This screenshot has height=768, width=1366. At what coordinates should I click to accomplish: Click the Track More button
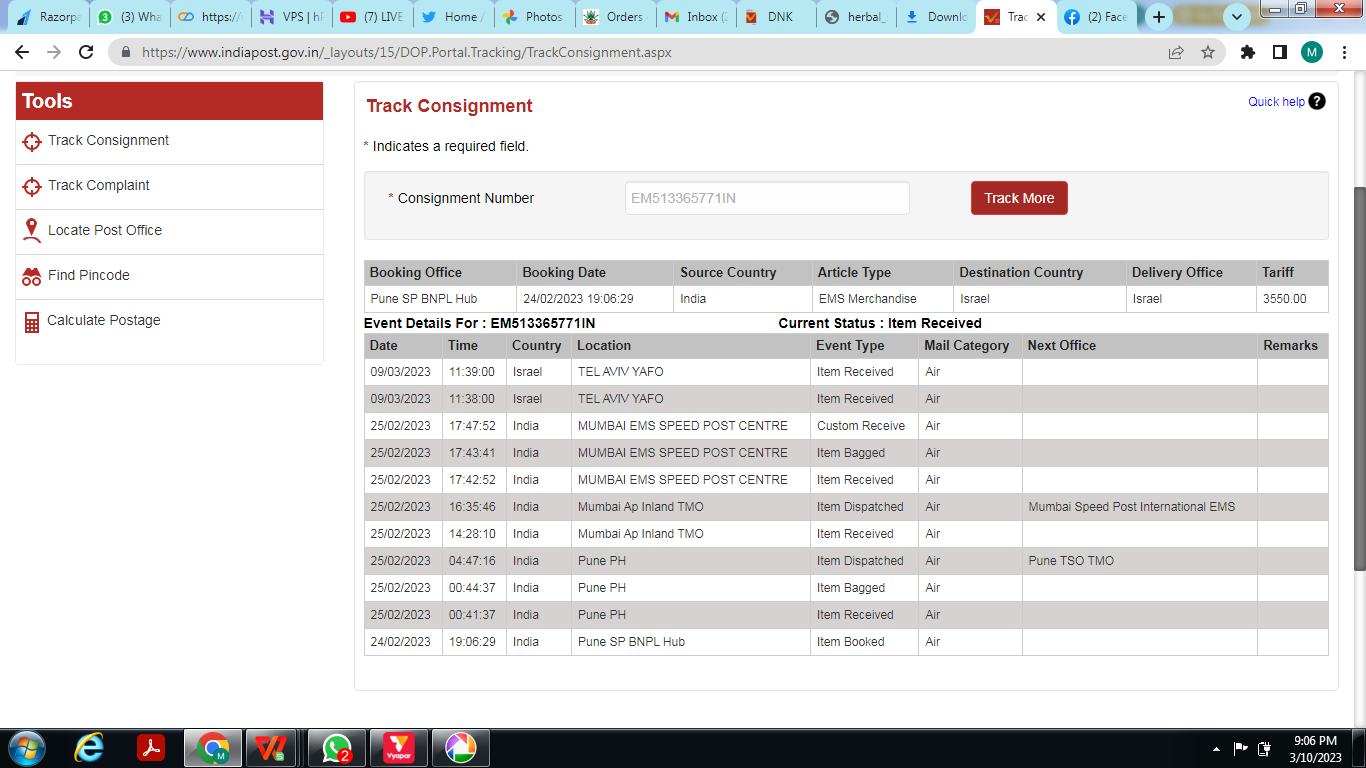coord(1019,198)
